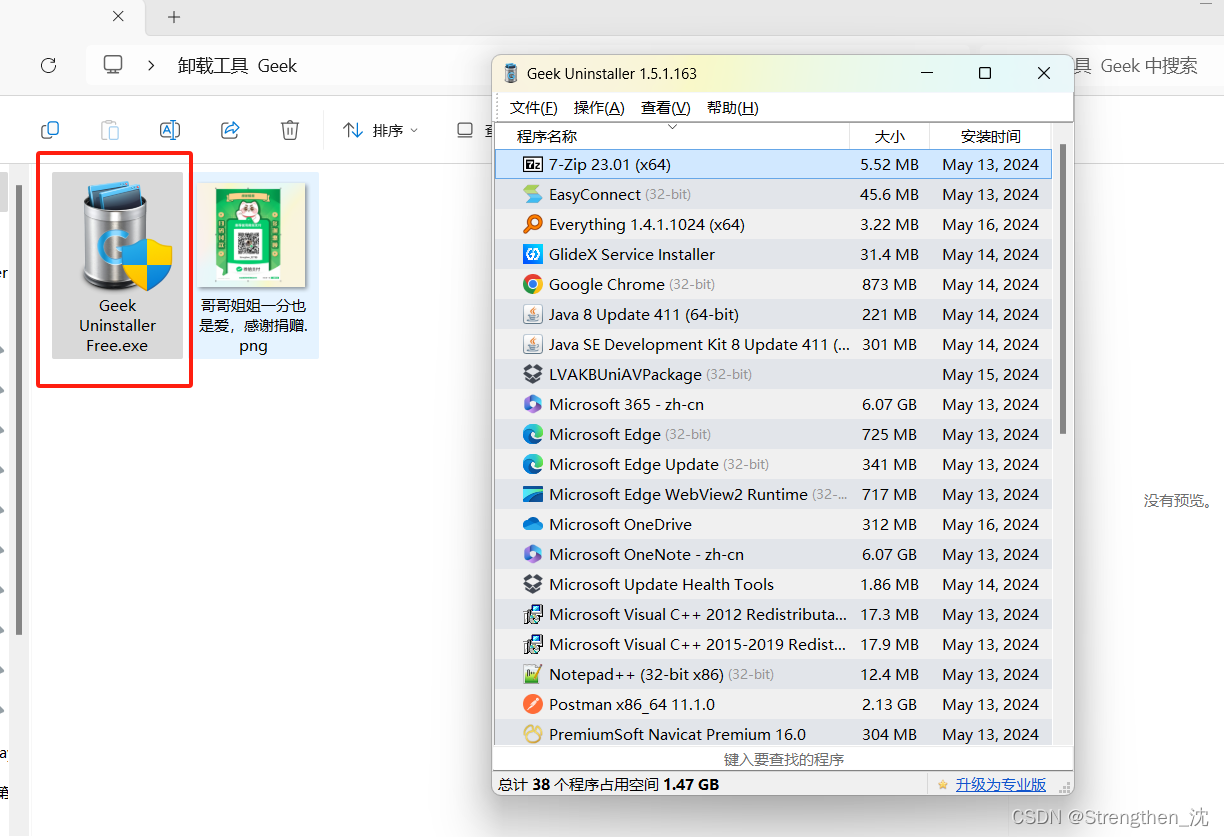Click the Visual C++ 2012 Redistributable icon
Image resolution: width=1224 pixels, height=837 pixels.
tap(533, 614)
